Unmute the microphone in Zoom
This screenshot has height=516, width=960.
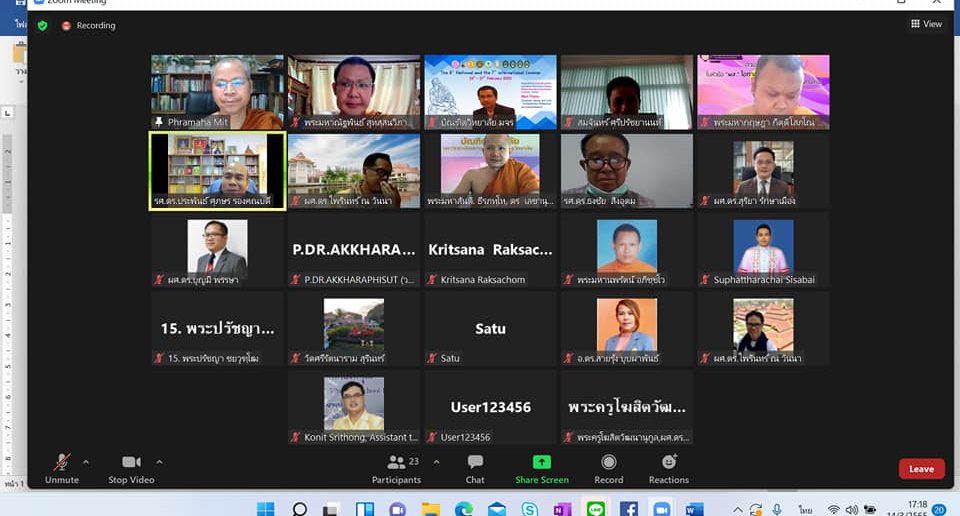click(62, 469)
